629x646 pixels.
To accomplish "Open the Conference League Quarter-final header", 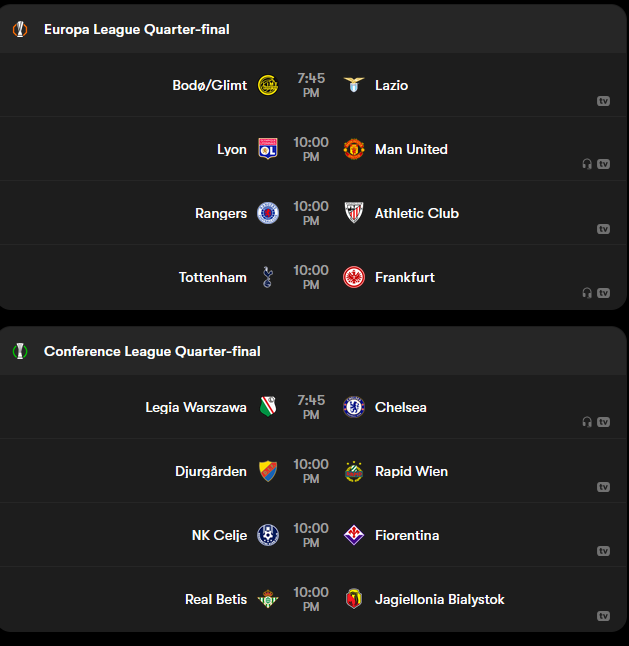I will pyautogui.click(x=152, y=352).
